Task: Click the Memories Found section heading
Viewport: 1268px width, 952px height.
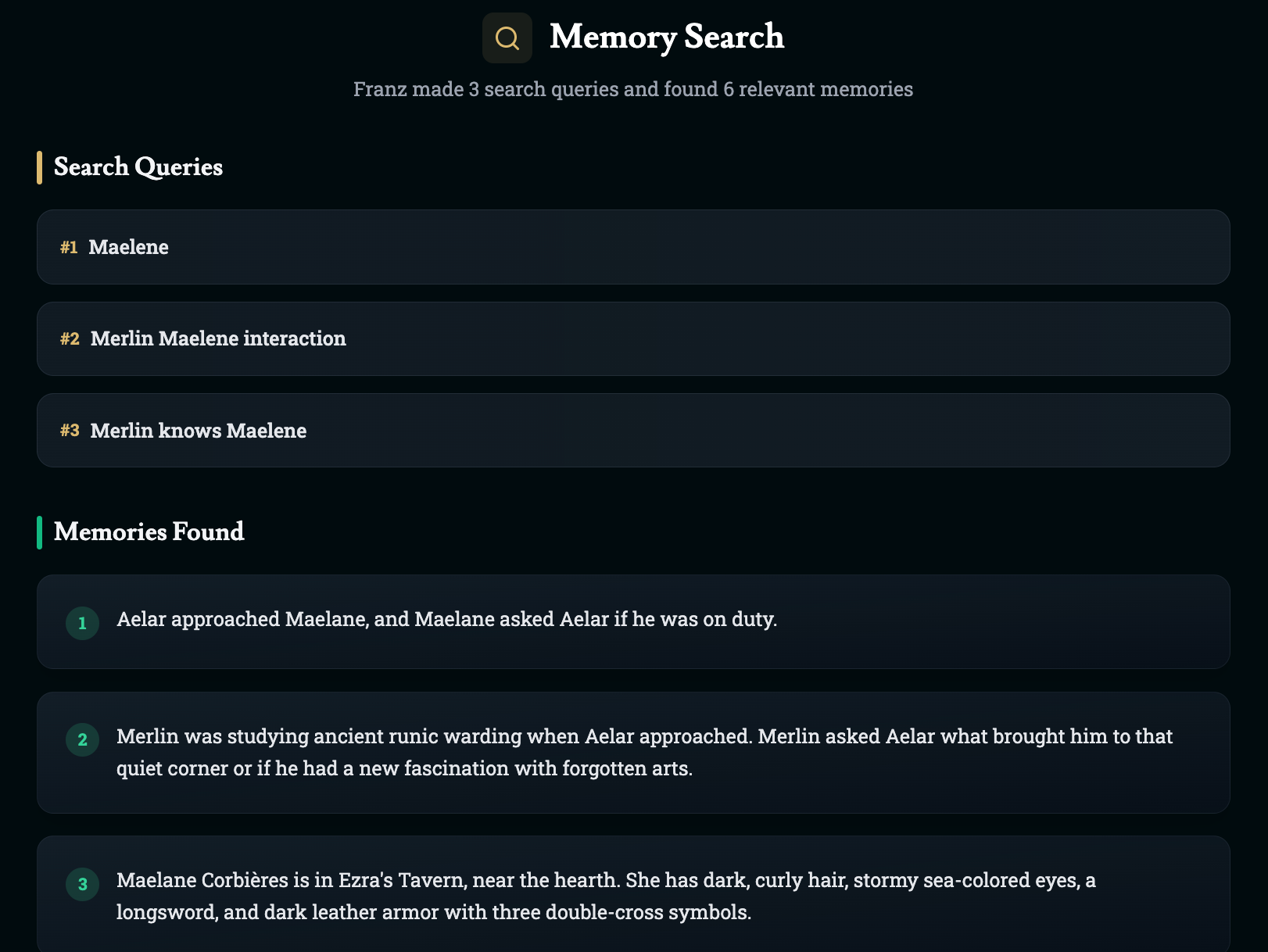Action: pyautogui.click(x=149, y=532)
